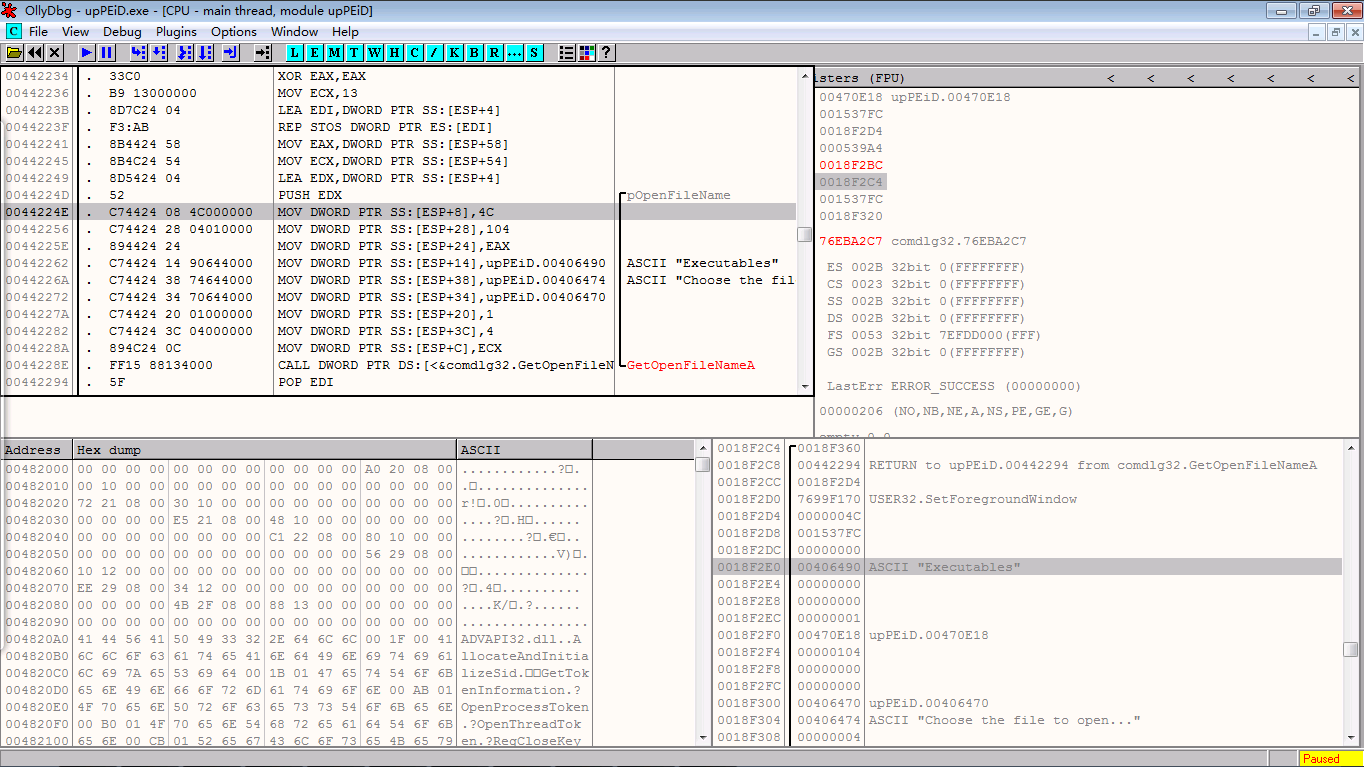Click the Address column header in dump pane
Viewport: 1364px width, 767px height.
tap(37, 450)
